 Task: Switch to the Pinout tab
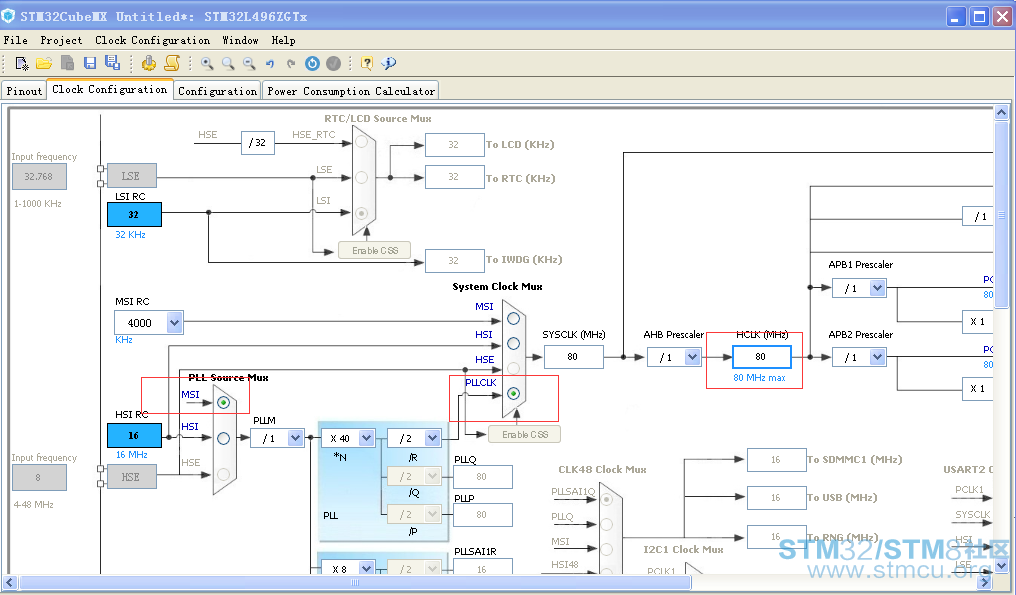click(24, 91)
